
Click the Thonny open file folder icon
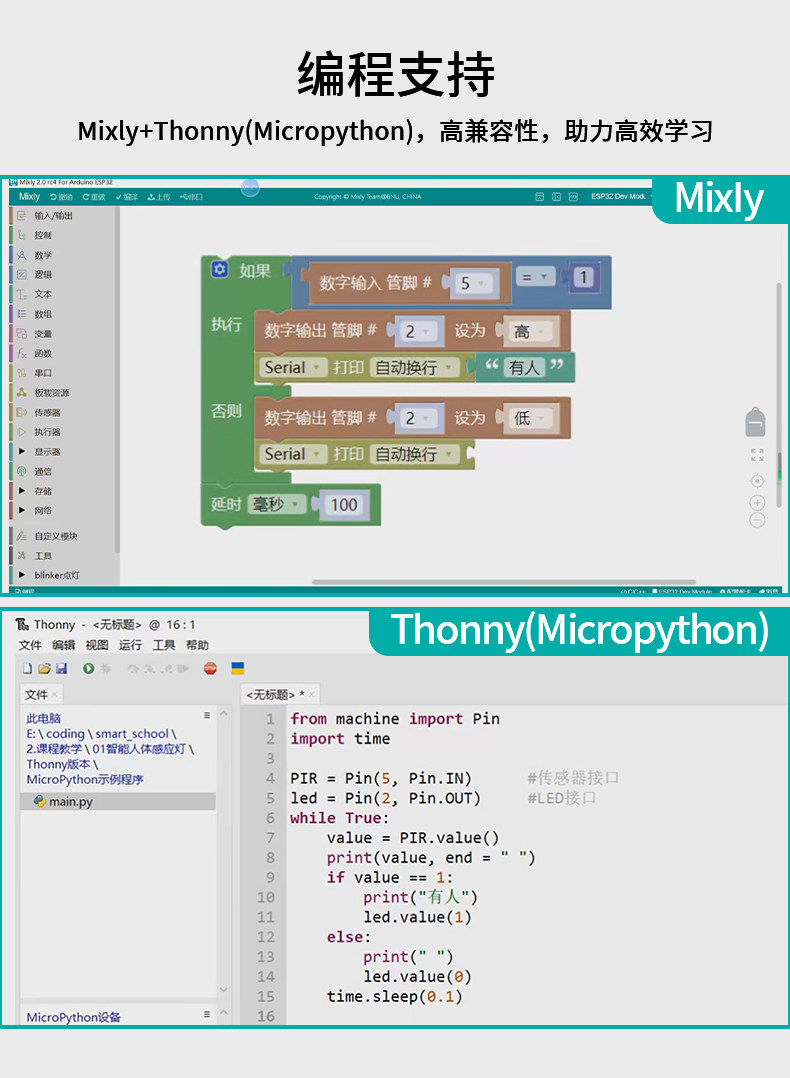tap(45, 668)
